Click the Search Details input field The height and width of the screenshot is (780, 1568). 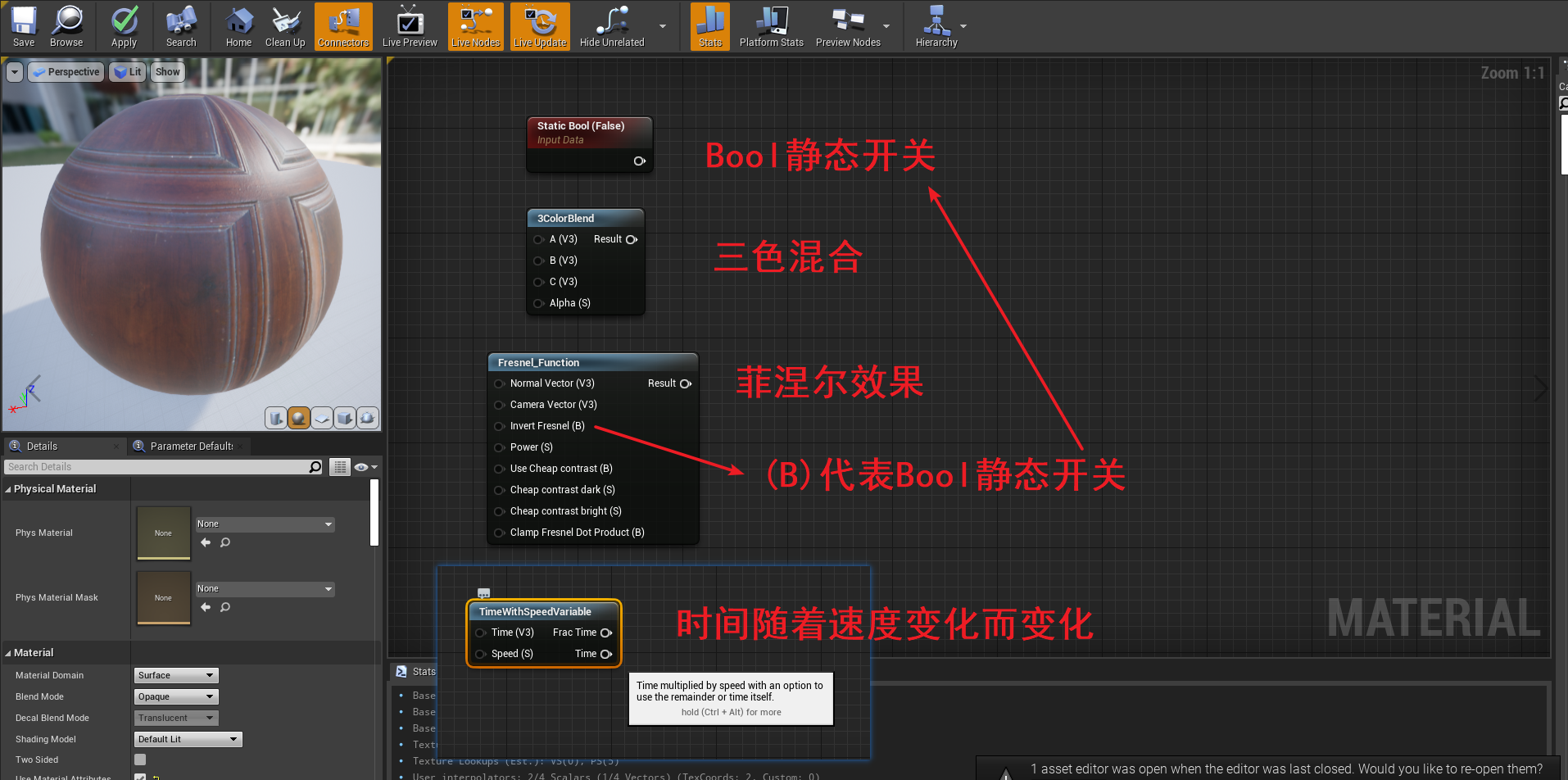click(x=156, y=466)
